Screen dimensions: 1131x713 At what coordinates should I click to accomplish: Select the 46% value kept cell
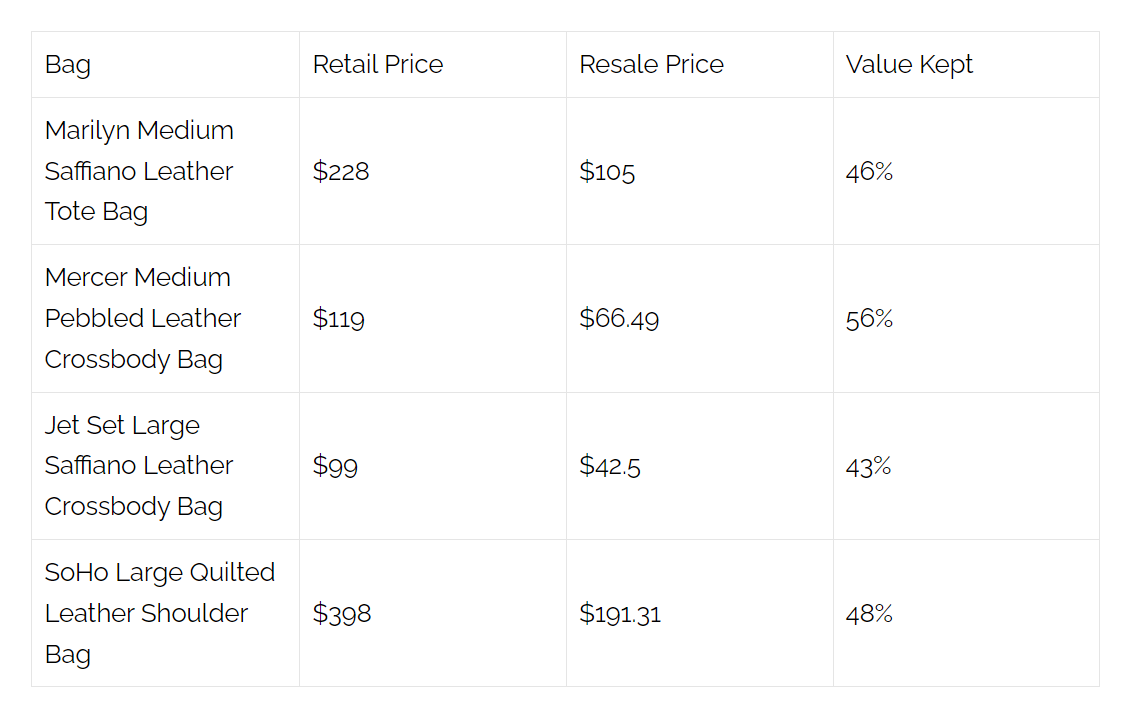tap(869, 172)
